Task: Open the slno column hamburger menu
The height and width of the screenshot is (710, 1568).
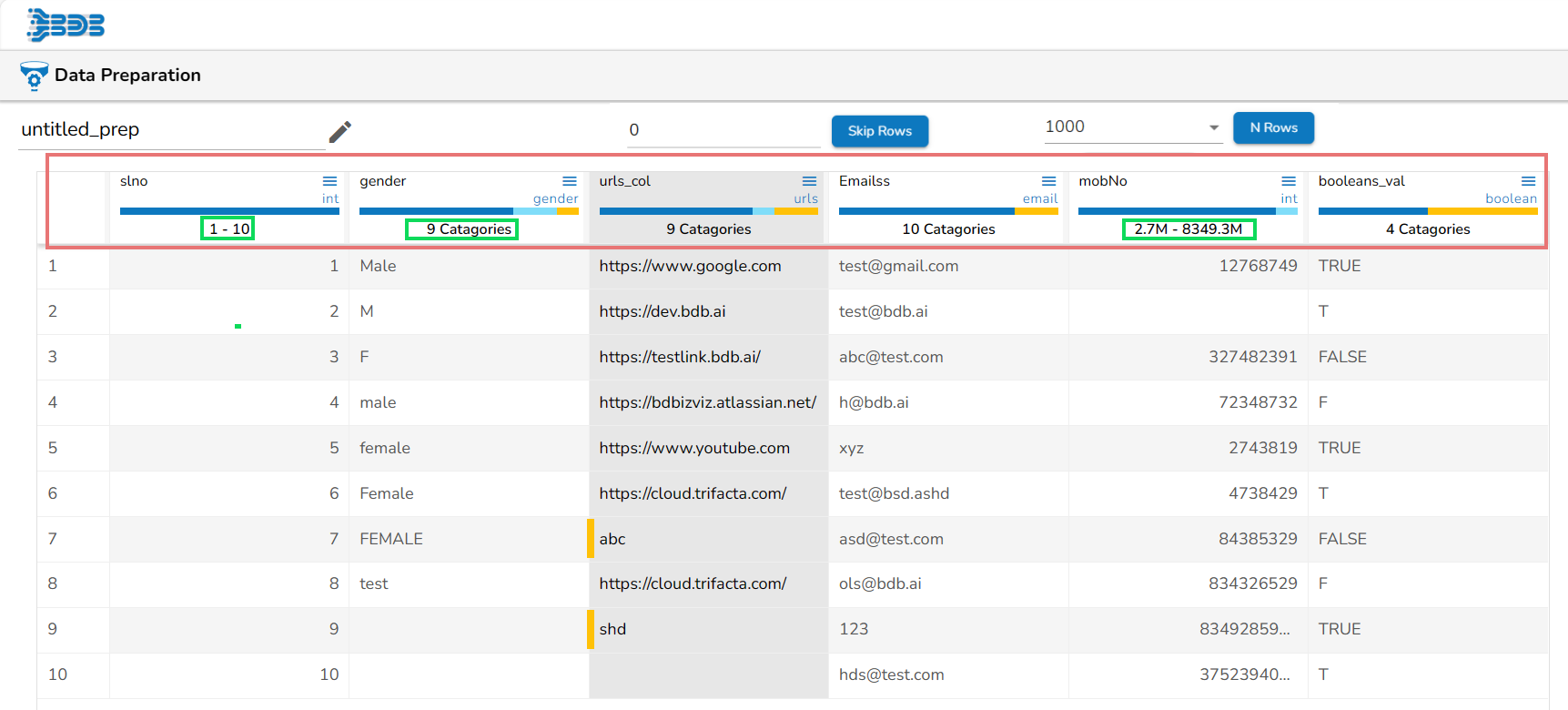Action: tap(329, 181)
